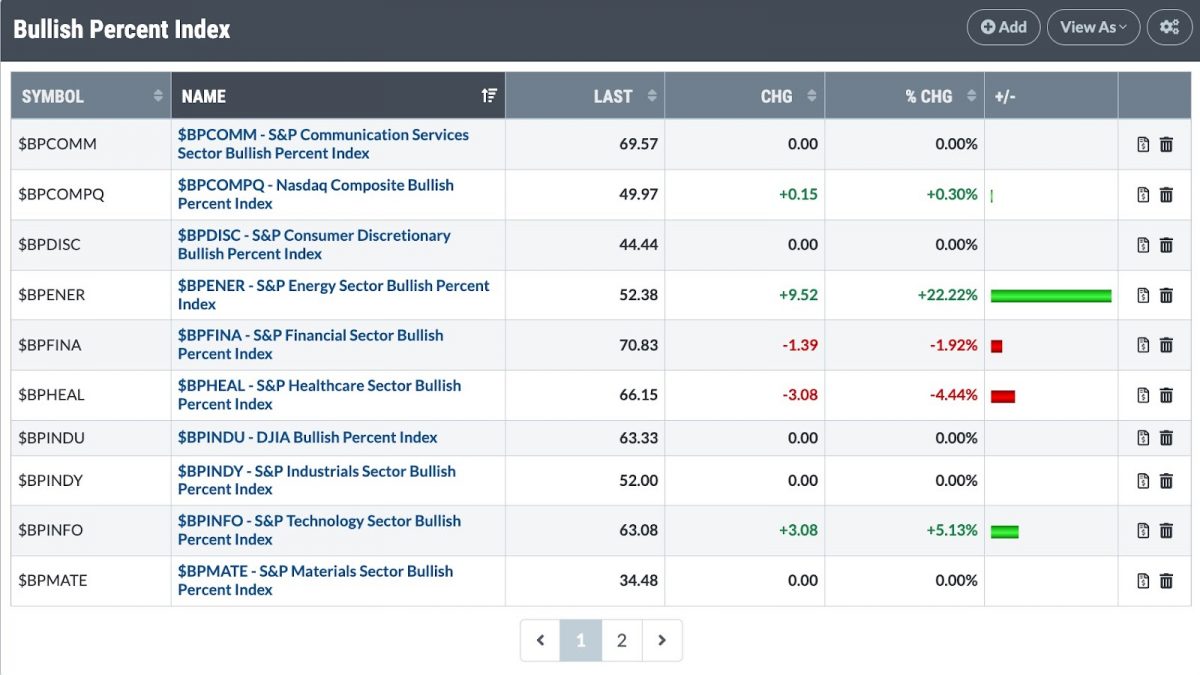1200x675 pixels.
Task: Delete the $BPHEAL row with trash icon
Action: pos(1166,395)
